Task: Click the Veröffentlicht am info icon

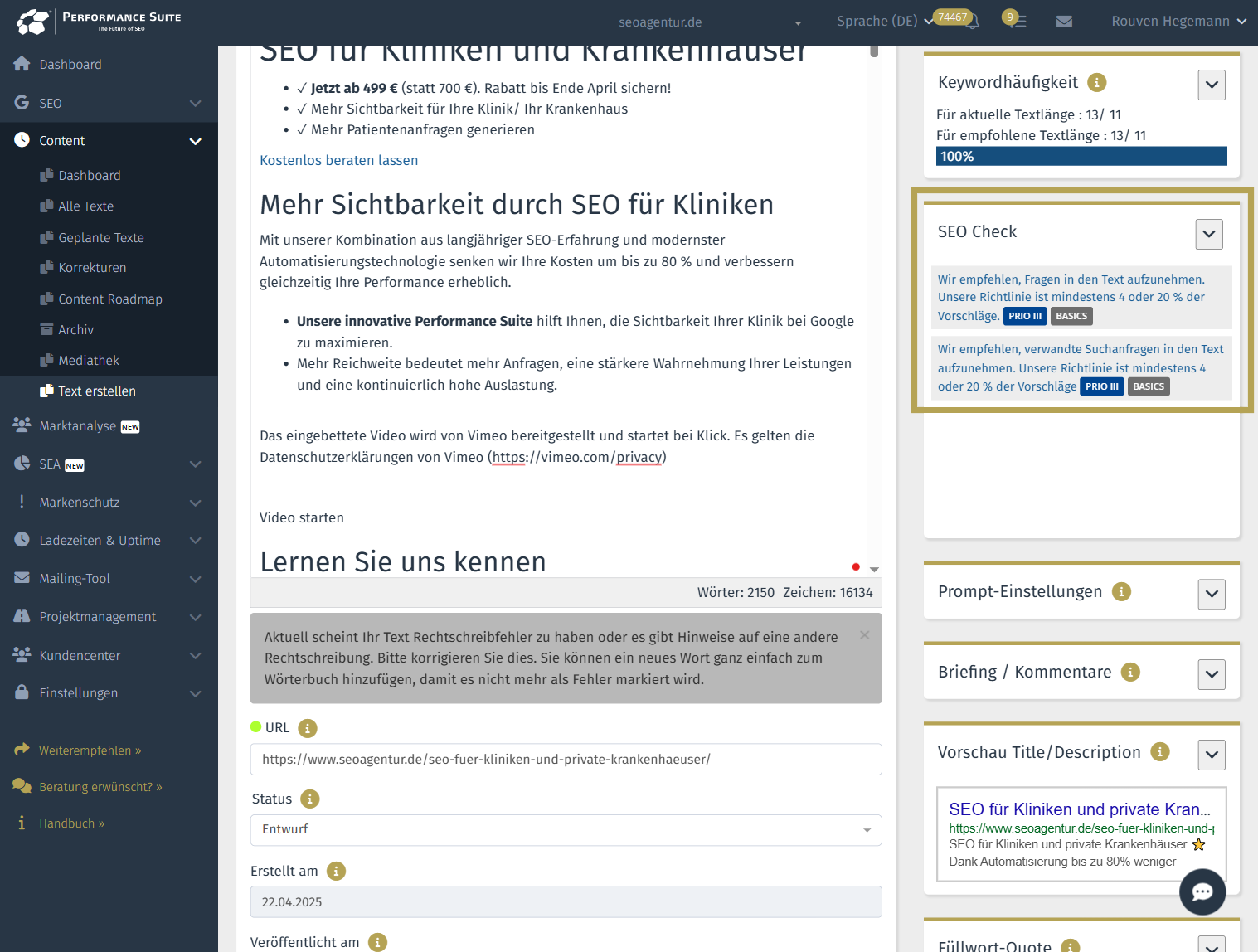Action: click(x=377, y=942)
